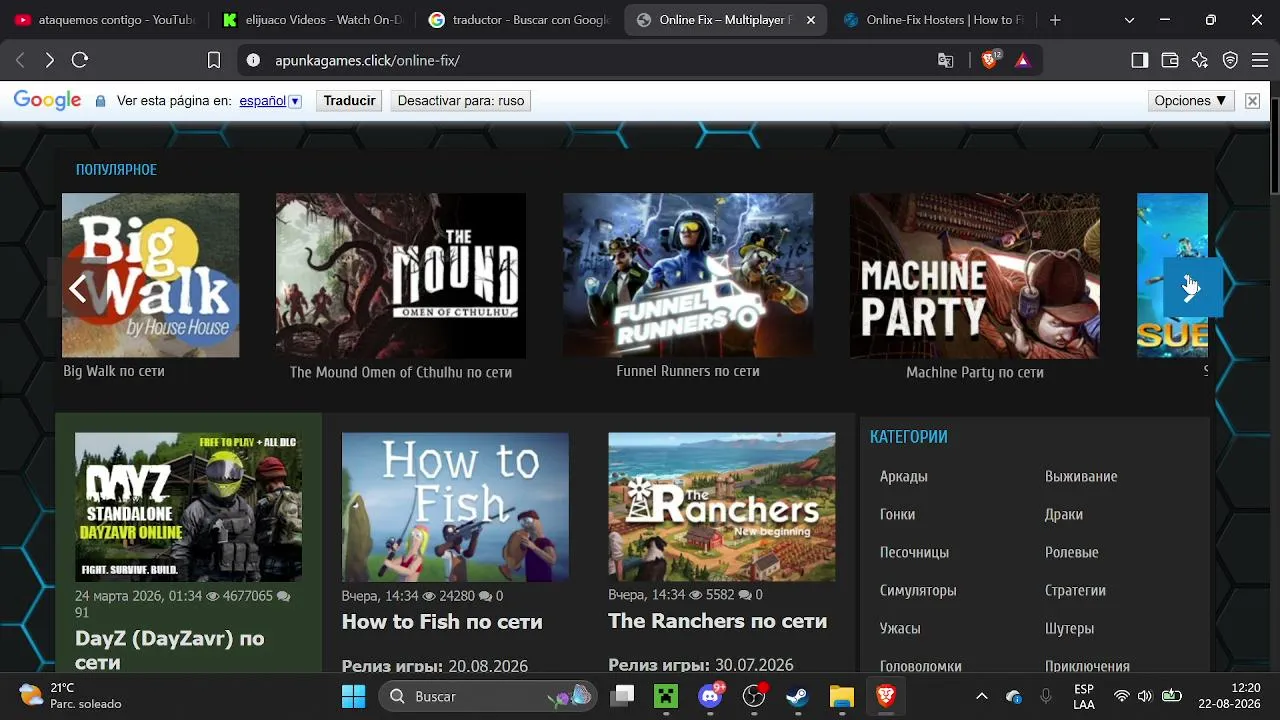This screenshot has height=720, width=1280.
Task: Click the carousel previous arrow
Action: (77, 289)
